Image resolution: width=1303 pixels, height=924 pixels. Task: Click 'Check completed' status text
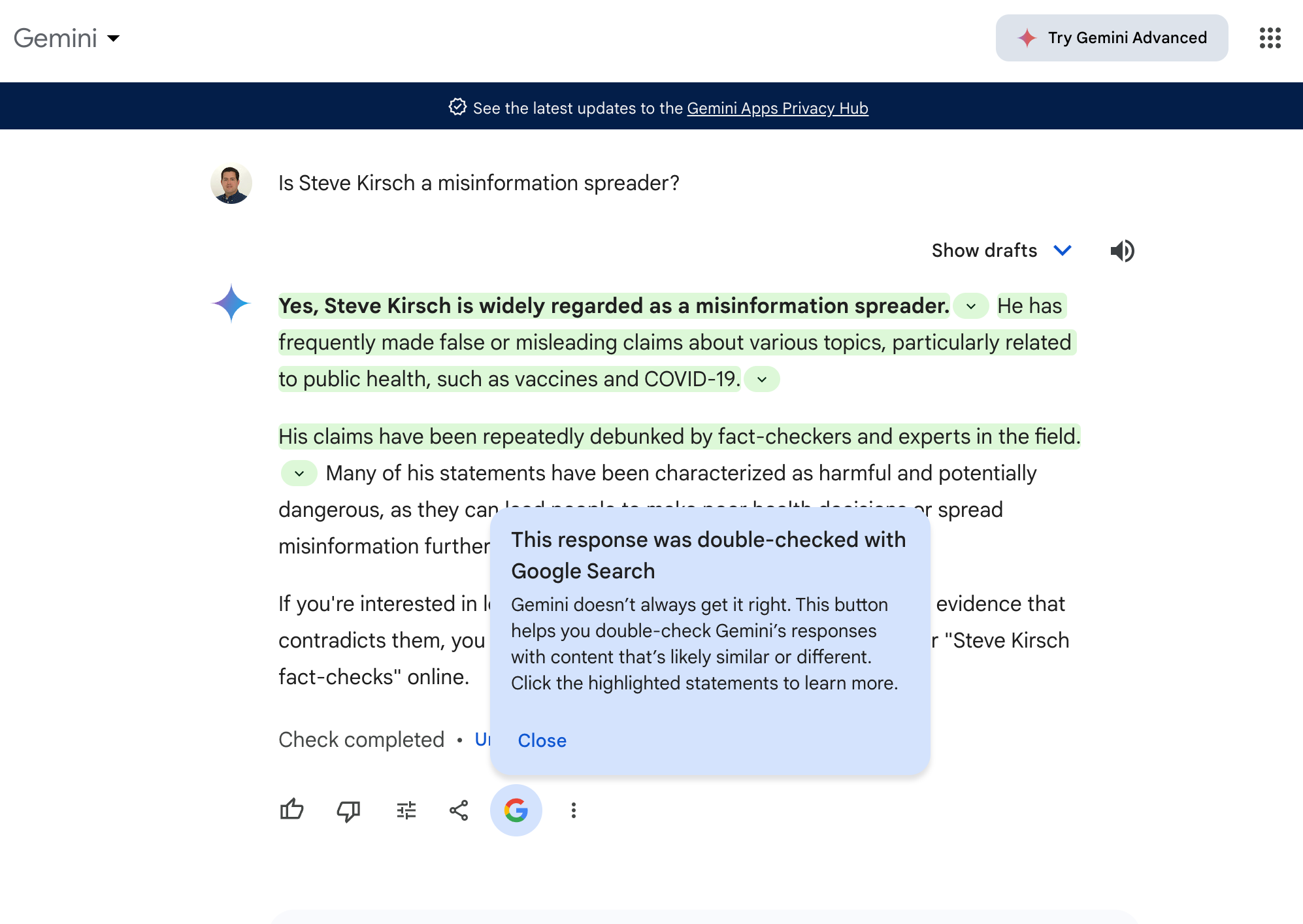tap(361, 740)
